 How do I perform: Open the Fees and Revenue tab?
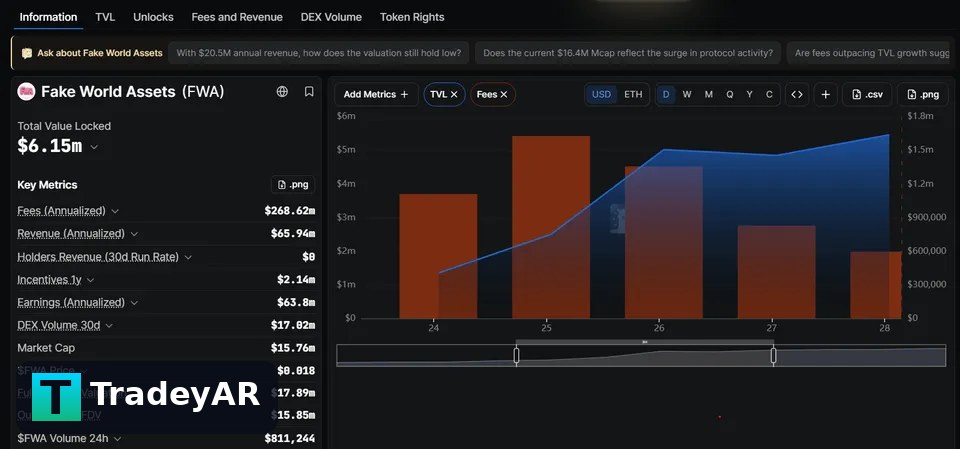[x=237, y=17]
